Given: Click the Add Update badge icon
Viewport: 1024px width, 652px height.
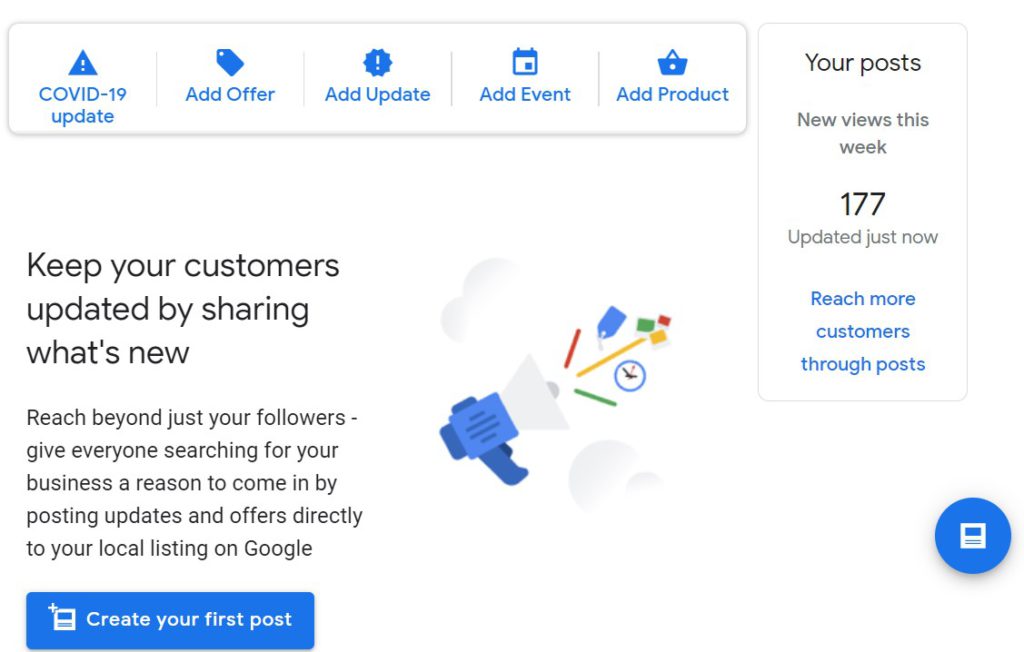Looking at the screenshot, I should click(377, 63).
